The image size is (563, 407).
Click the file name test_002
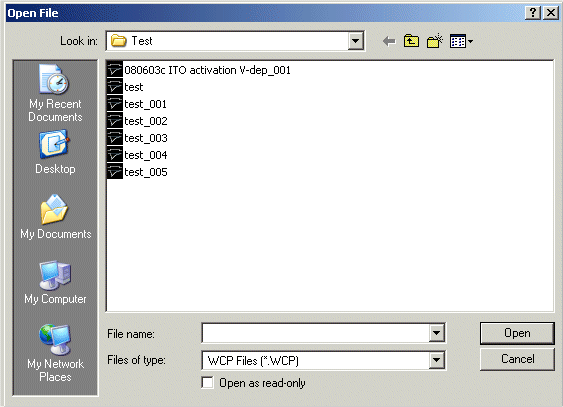(x=146, y=121)
